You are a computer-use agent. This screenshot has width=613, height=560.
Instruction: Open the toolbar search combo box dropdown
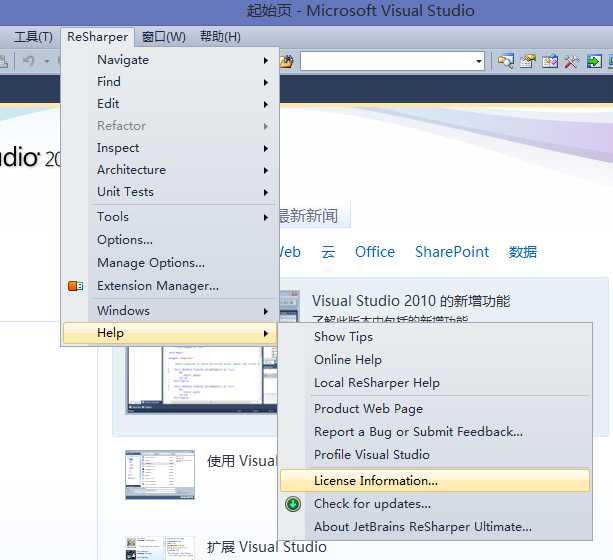(x=479, y=61)
